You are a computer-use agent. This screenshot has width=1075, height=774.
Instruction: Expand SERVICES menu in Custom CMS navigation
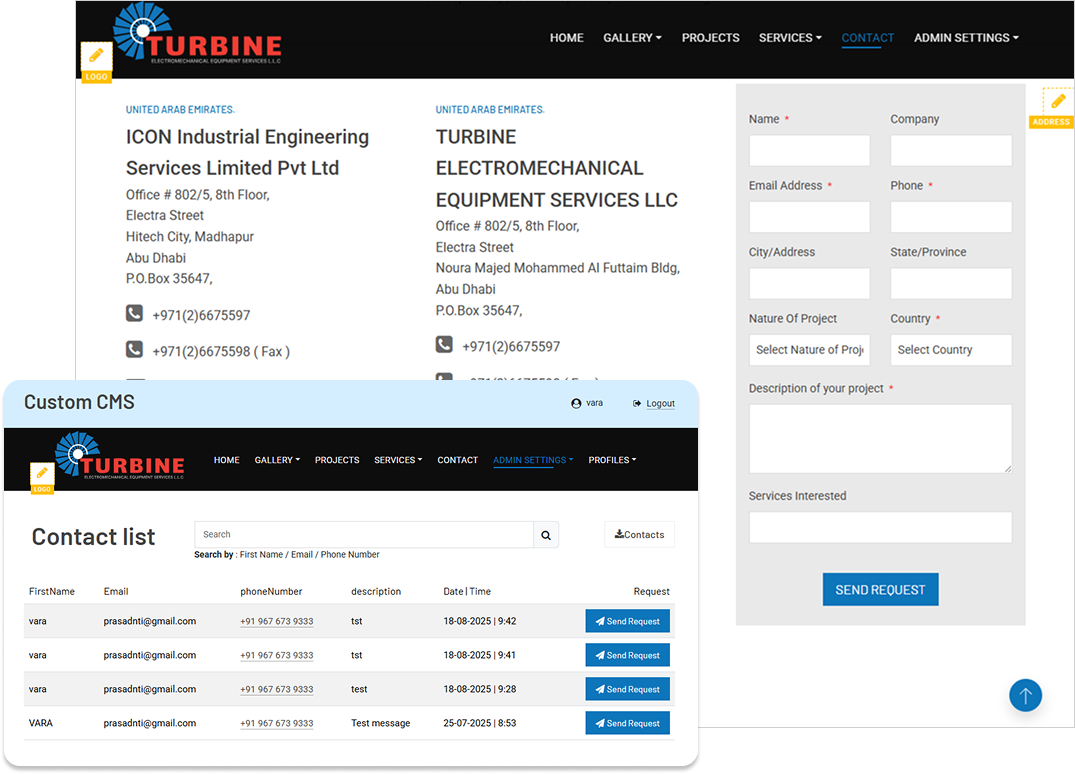pyautogui.click(x=398, y=460)
